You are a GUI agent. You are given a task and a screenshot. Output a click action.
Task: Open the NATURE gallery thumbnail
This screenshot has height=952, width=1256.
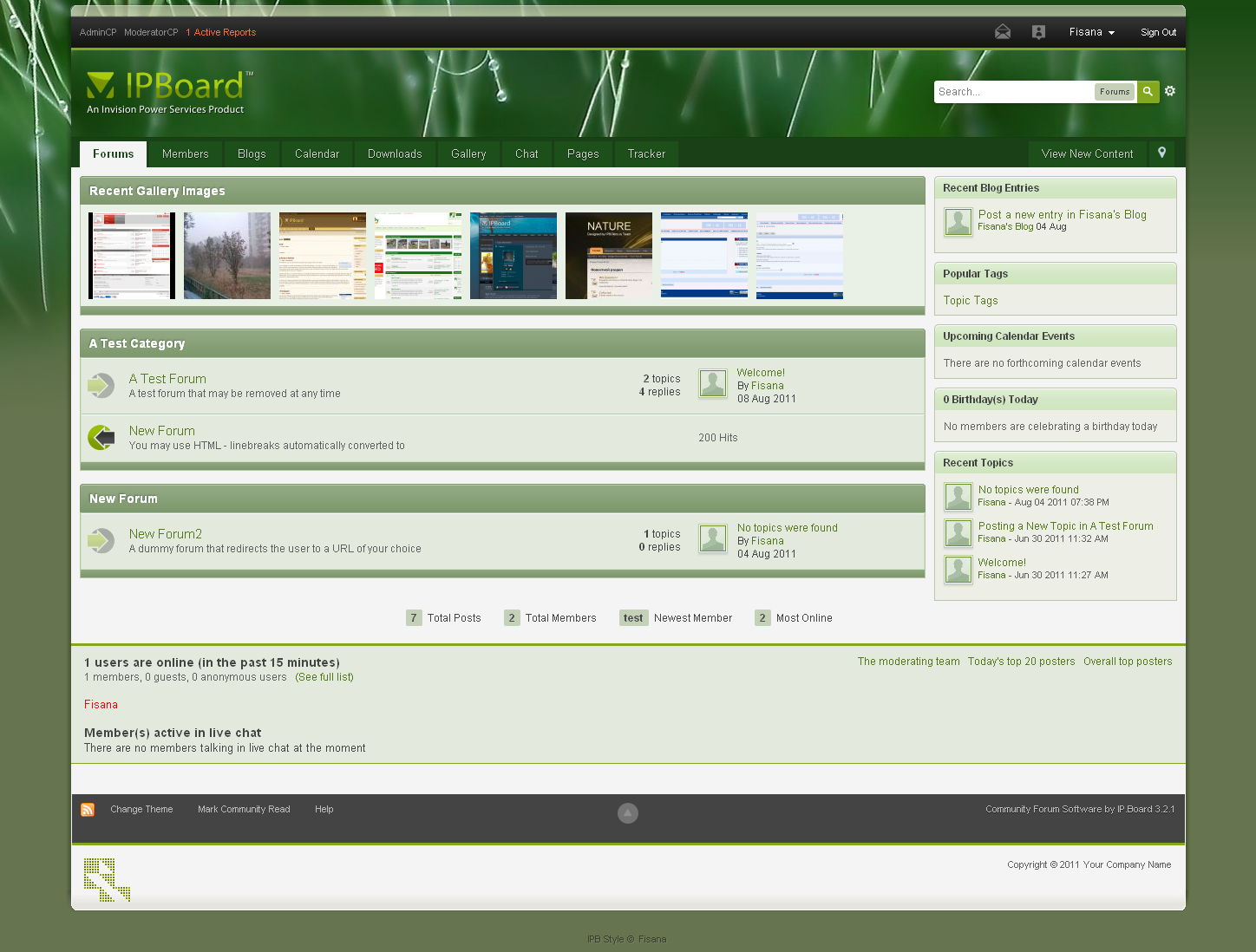609,256
